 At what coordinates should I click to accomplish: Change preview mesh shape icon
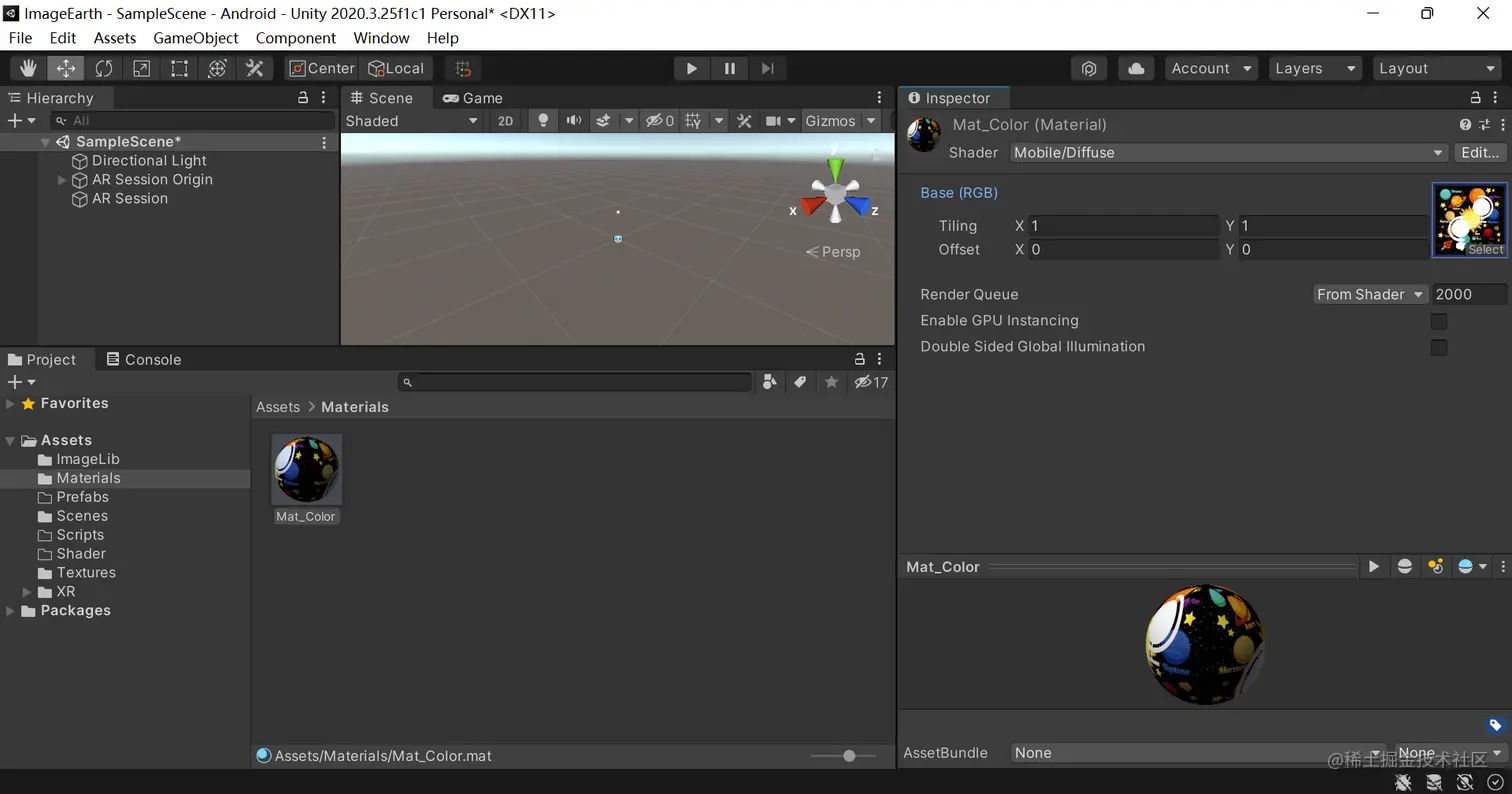coord(1405,566)
